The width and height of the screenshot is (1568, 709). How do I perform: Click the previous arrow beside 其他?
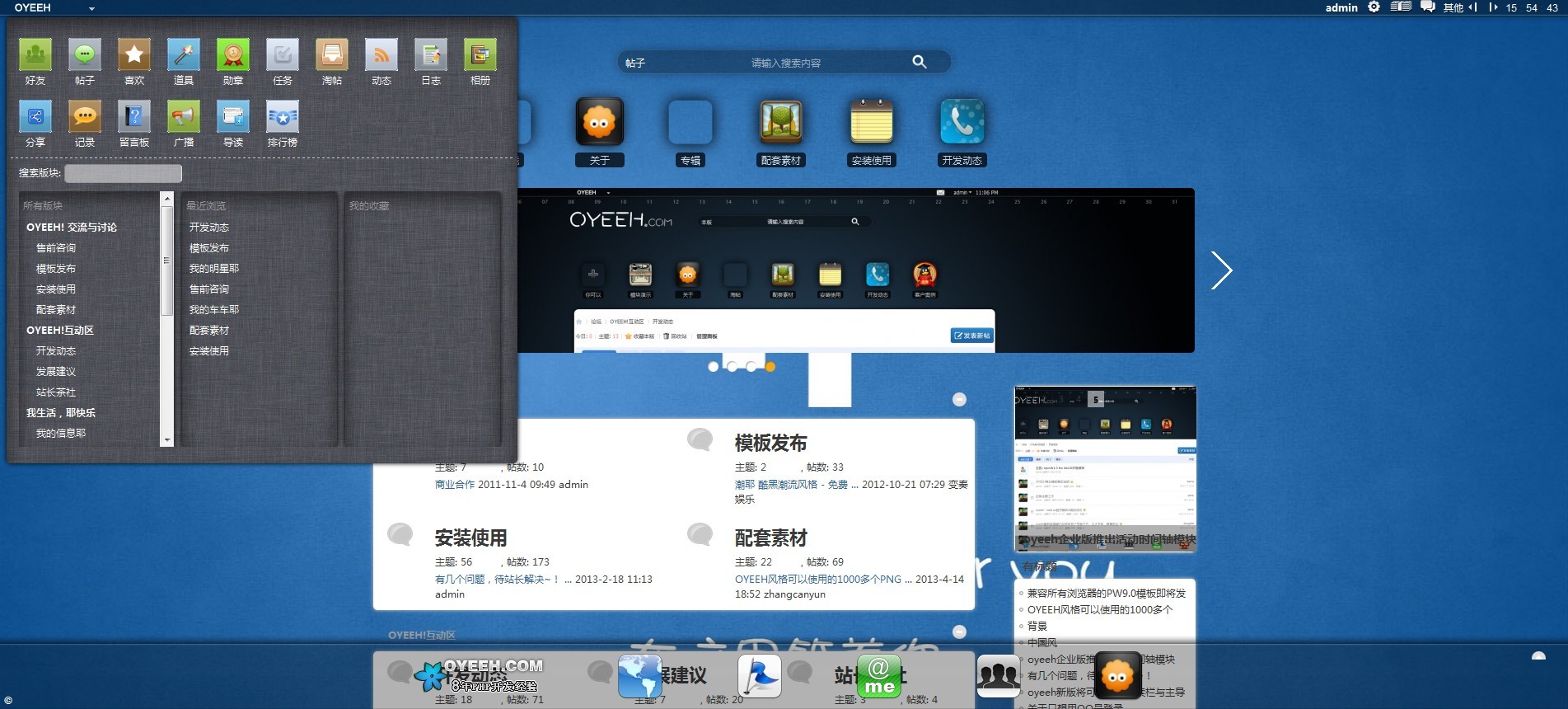pyautogui.click(x=1472, y=7)
